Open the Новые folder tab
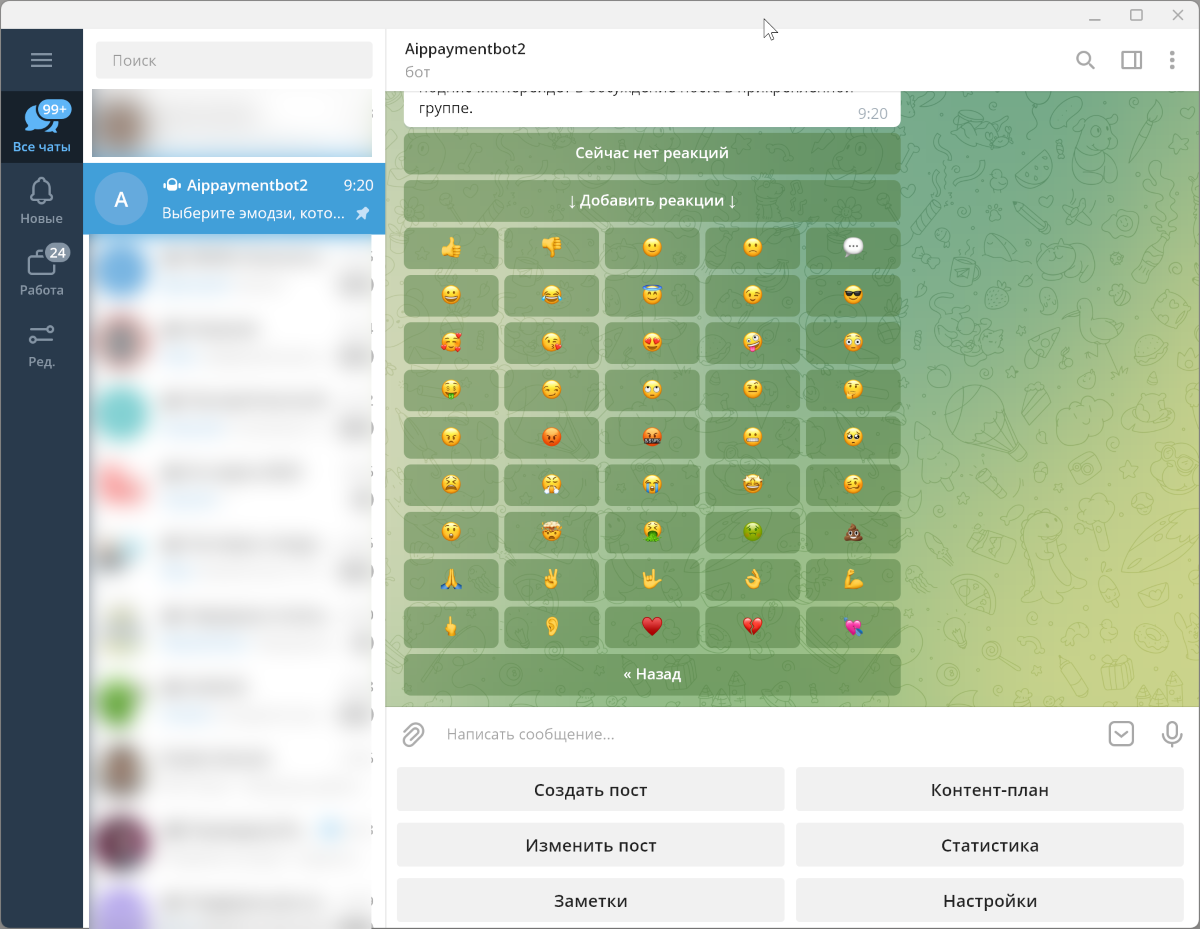 tap(41, 199)
